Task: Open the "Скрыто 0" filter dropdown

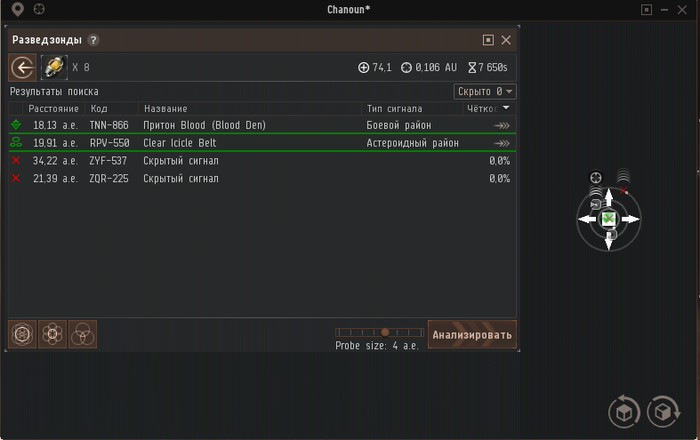Action: [x=485, y=91]
